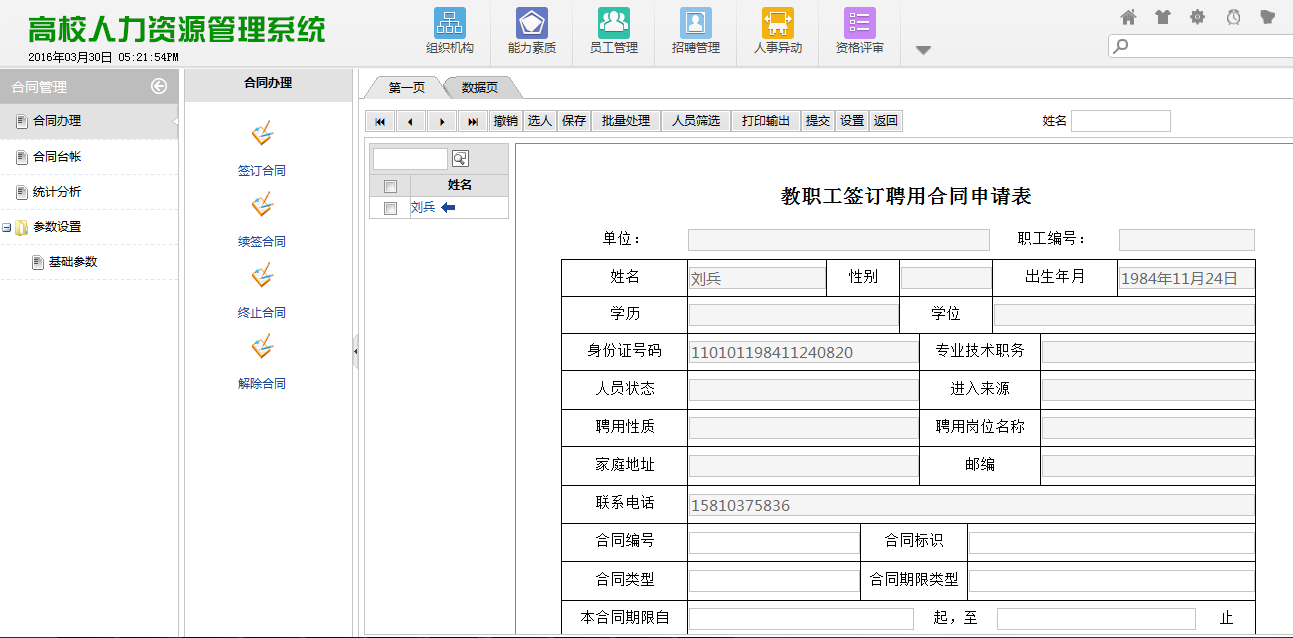
Task: Select 合同台帐 in the sidebar
Action: click(x=89, y=157)
